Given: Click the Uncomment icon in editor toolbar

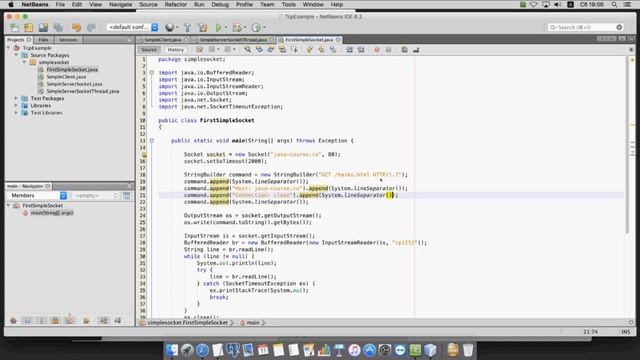Looking at the screenshot, I should click(416, 50).
